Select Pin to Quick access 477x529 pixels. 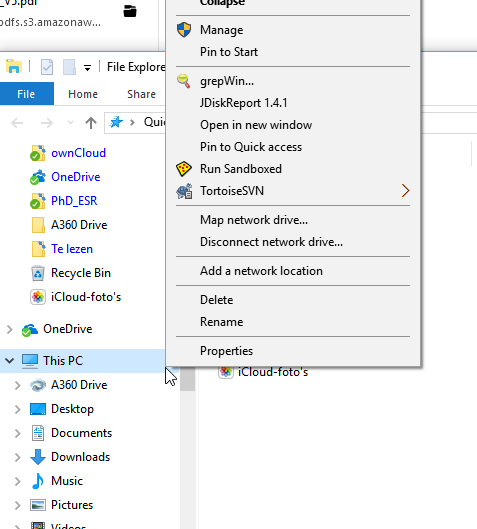292,147
